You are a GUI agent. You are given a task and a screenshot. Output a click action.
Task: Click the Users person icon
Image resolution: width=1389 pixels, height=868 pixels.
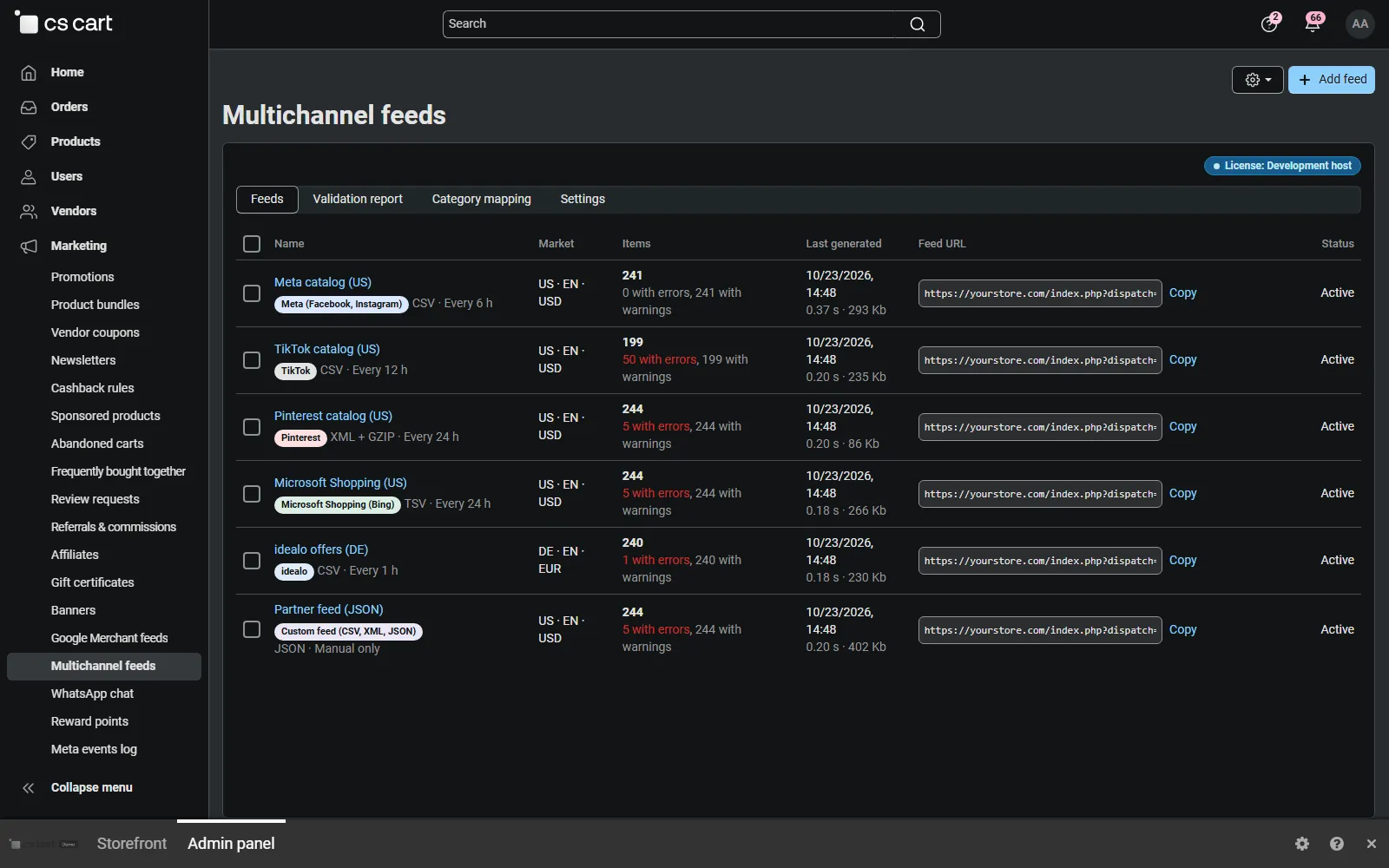click(x=29, y=177)
